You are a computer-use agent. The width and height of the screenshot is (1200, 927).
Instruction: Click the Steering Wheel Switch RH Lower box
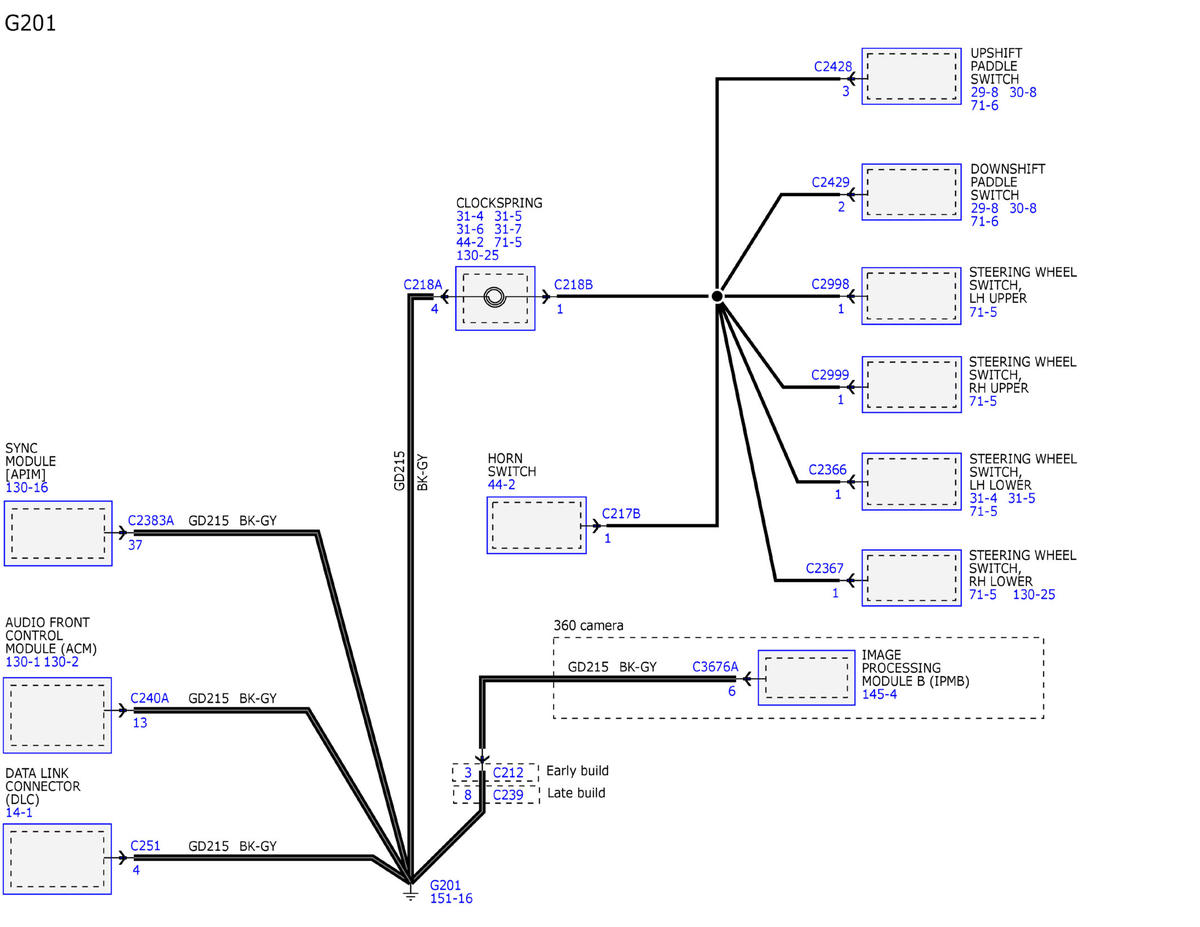pos(911,577)
